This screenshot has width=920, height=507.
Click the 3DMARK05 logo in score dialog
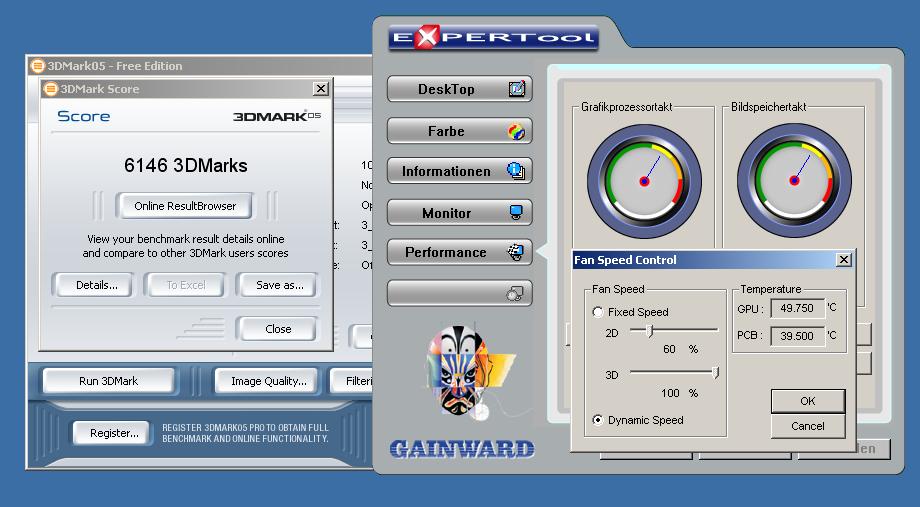(x=277, y=116)
